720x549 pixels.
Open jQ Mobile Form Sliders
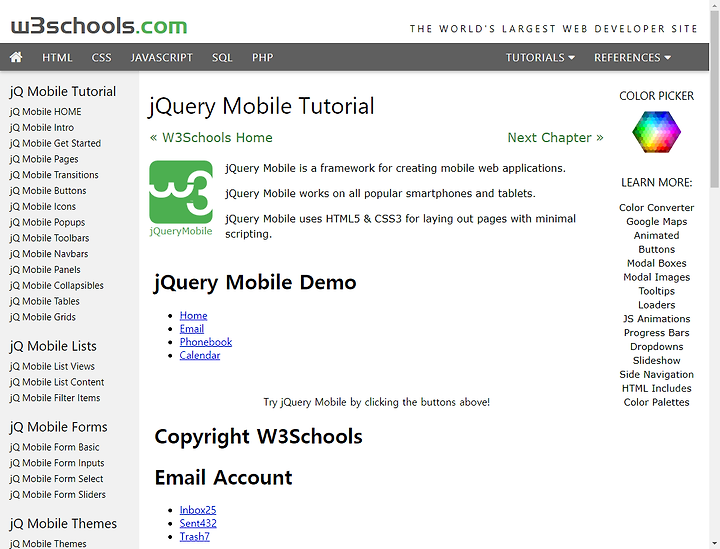[57, 494]
